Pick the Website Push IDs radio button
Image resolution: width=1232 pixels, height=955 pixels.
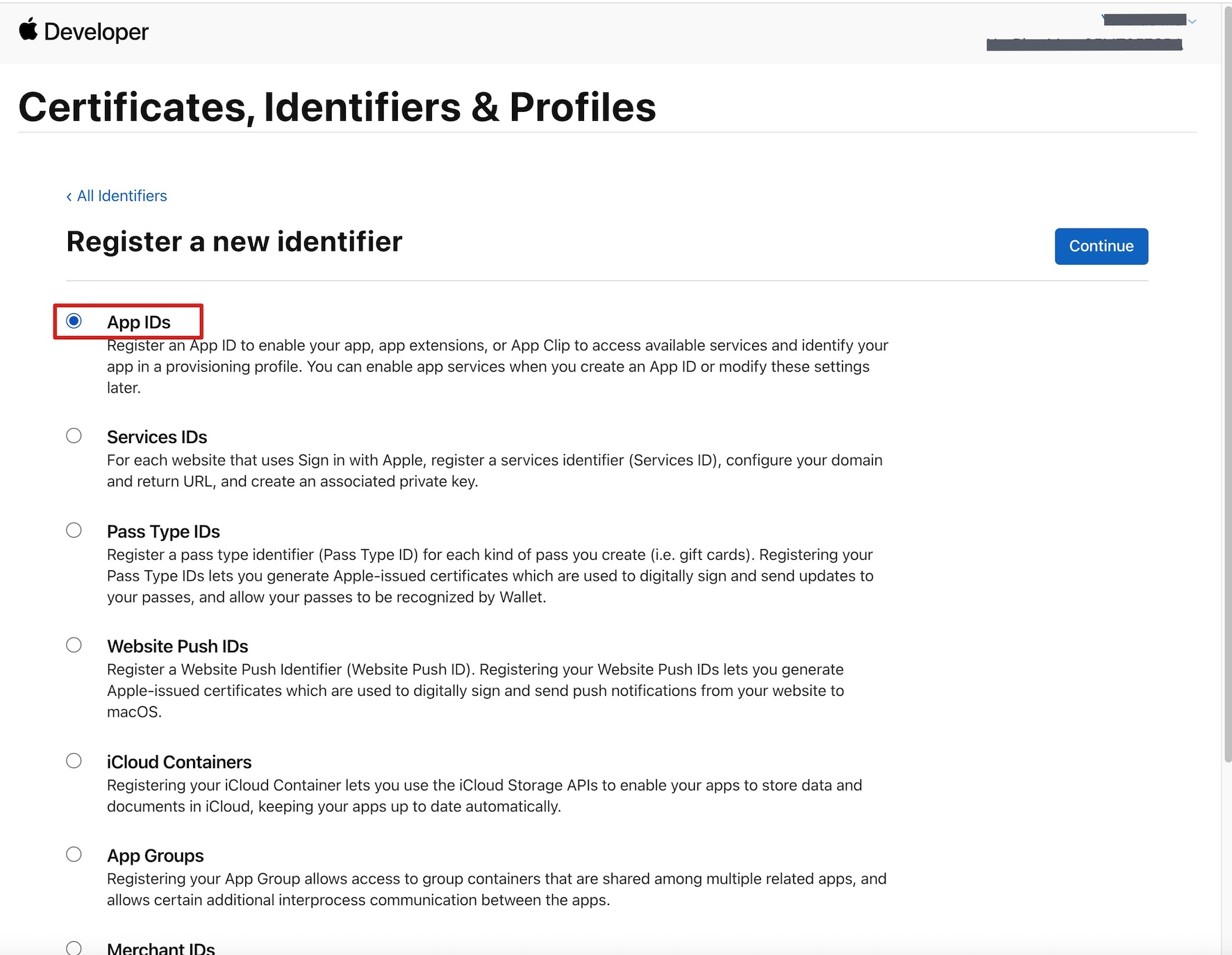click(x=74, y=645)
